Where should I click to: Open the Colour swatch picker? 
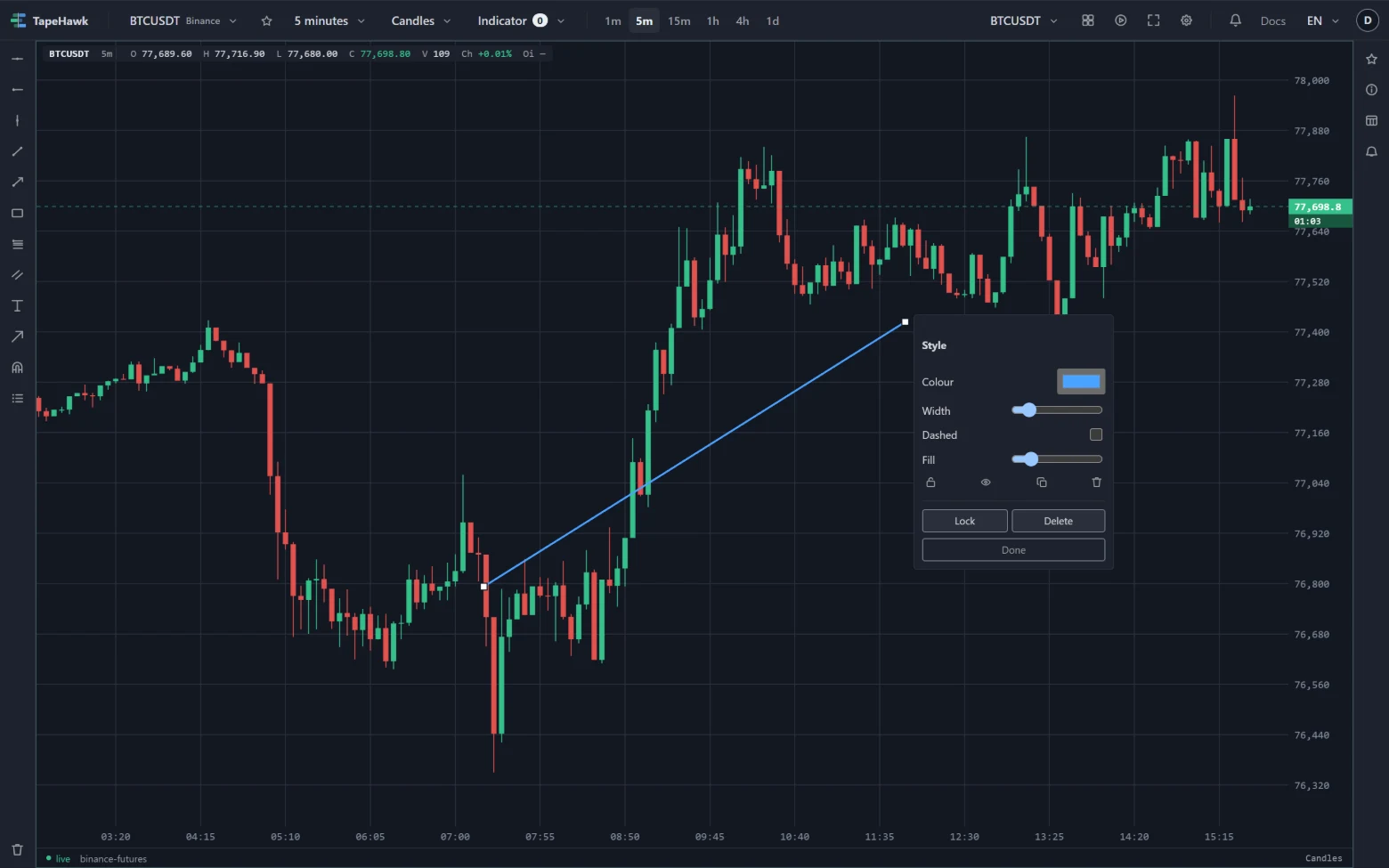tap(1081, 381)
